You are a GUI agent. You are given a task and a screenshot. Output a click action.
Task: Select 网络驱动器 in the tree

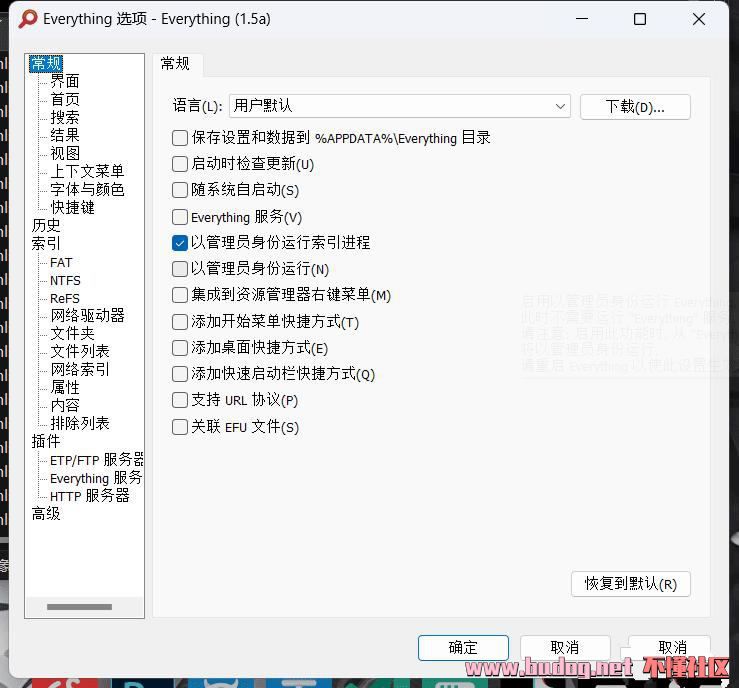[x=87, y=315]
